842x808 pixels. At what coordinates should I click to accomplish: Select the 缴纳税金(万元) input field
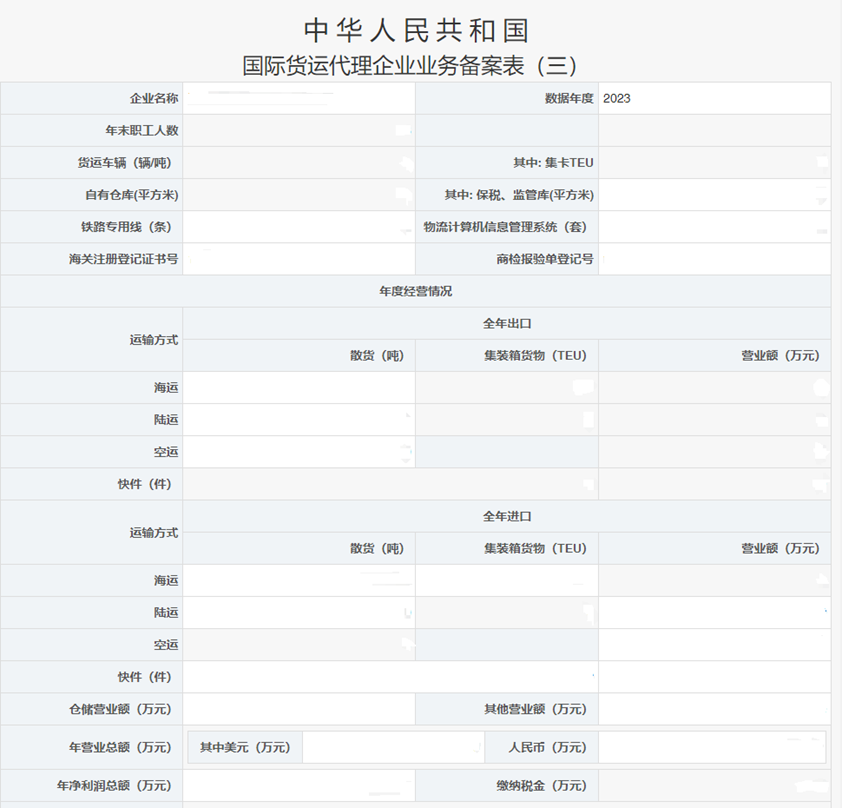coord(715,785)
